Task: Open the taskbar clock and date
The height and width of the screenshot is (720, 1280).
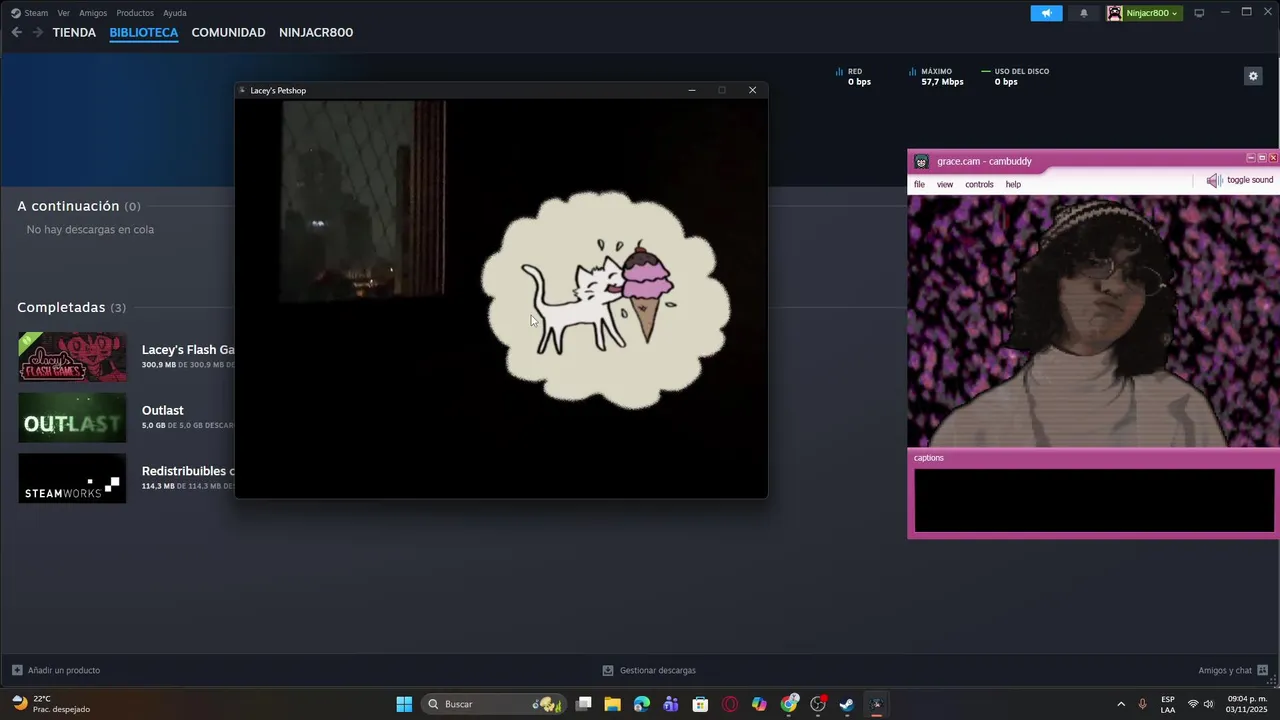Action: (x=1248, y=704)
